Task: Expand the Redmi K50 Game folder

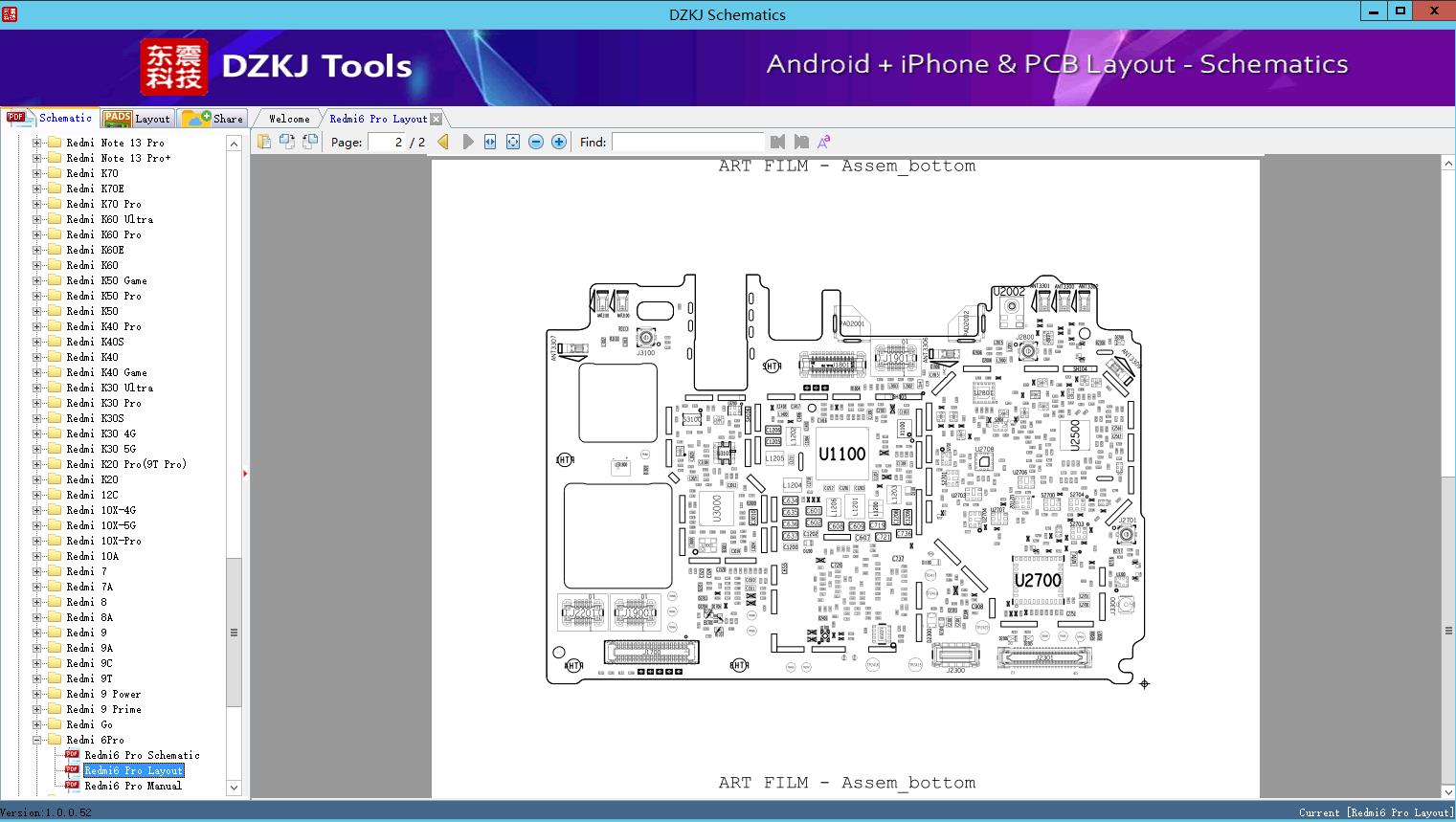Action: [37, 280]
